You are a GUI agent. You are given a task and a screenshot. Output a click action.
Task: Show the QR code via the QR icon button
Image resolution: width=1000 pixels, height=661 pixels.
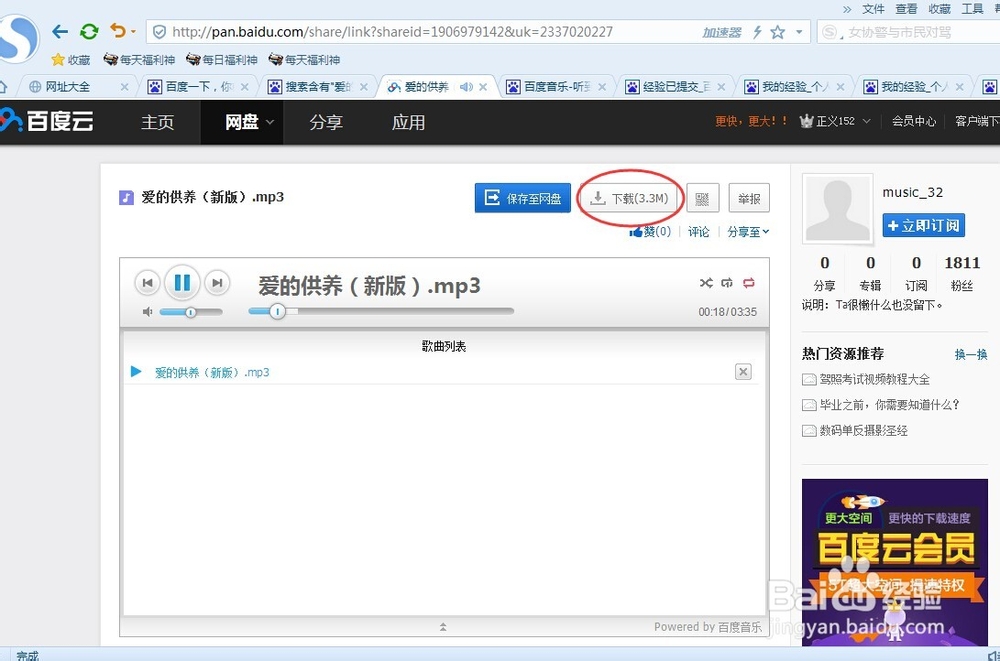click(x=703, y=198)
